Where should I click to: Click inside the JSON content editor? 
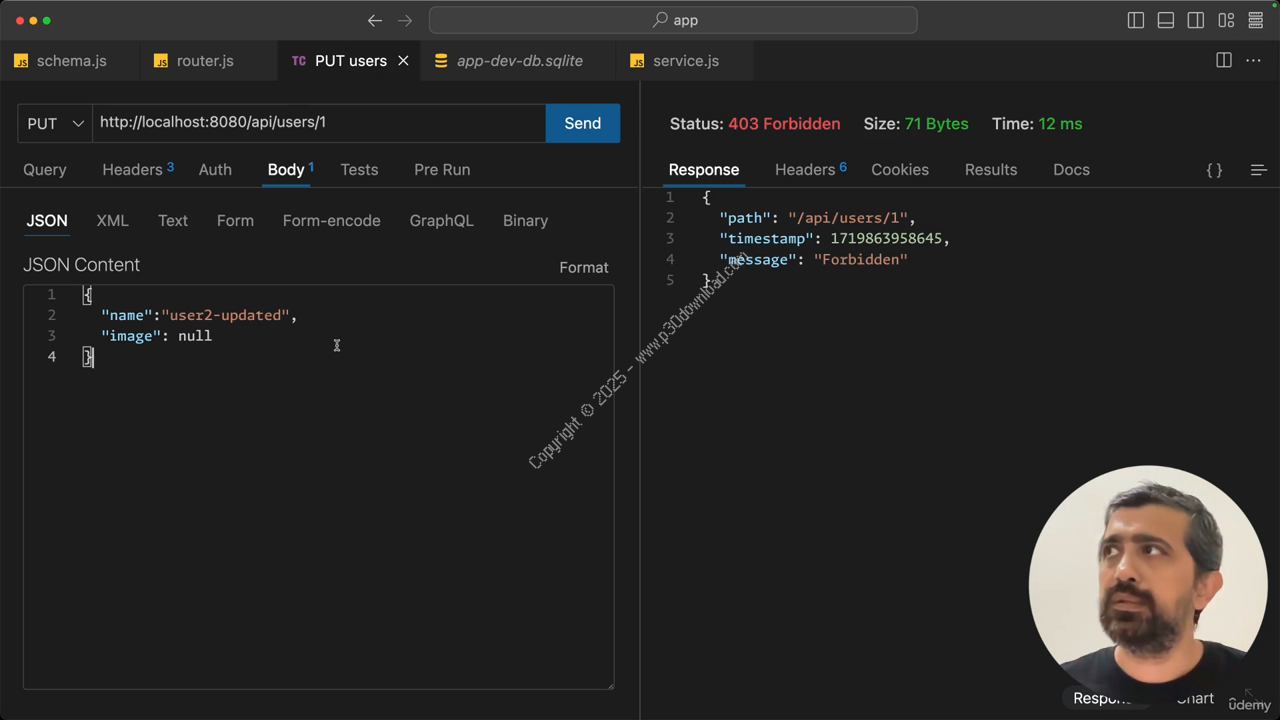coord(318,487)
